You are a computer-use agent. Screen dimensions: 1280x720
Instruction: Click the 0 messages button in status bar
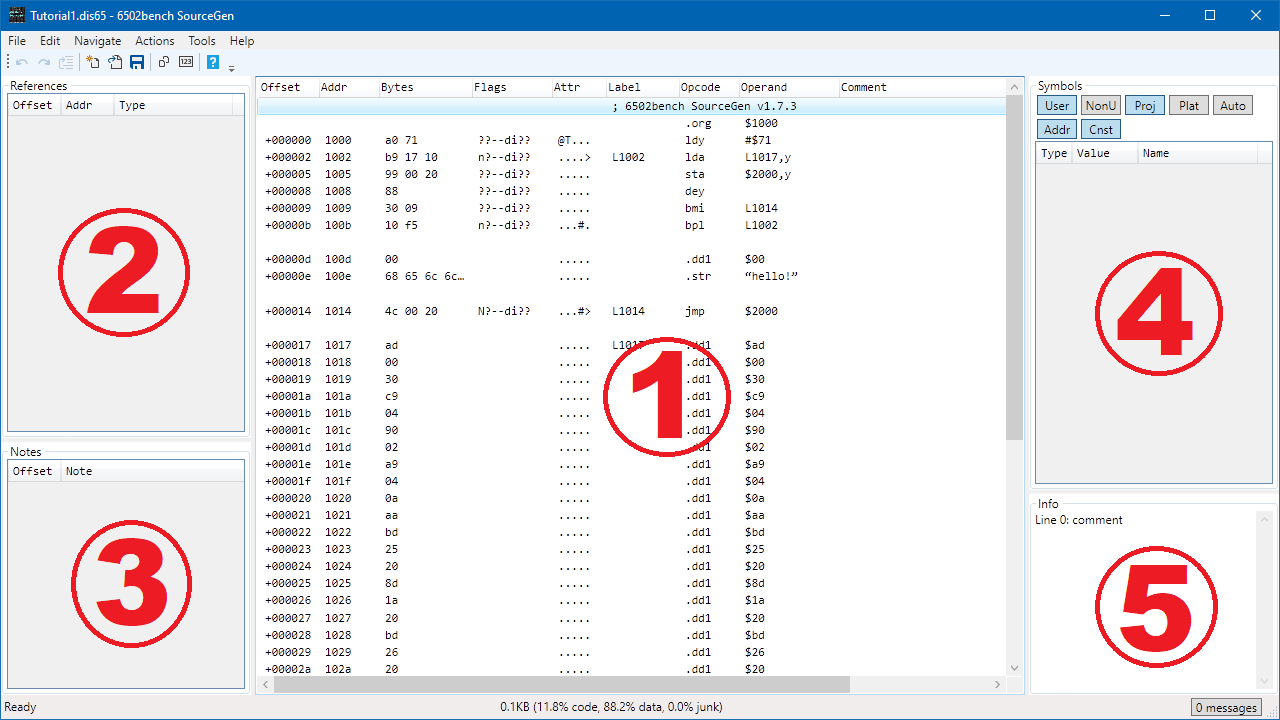pyautogui.click(x=1228, y=707)
